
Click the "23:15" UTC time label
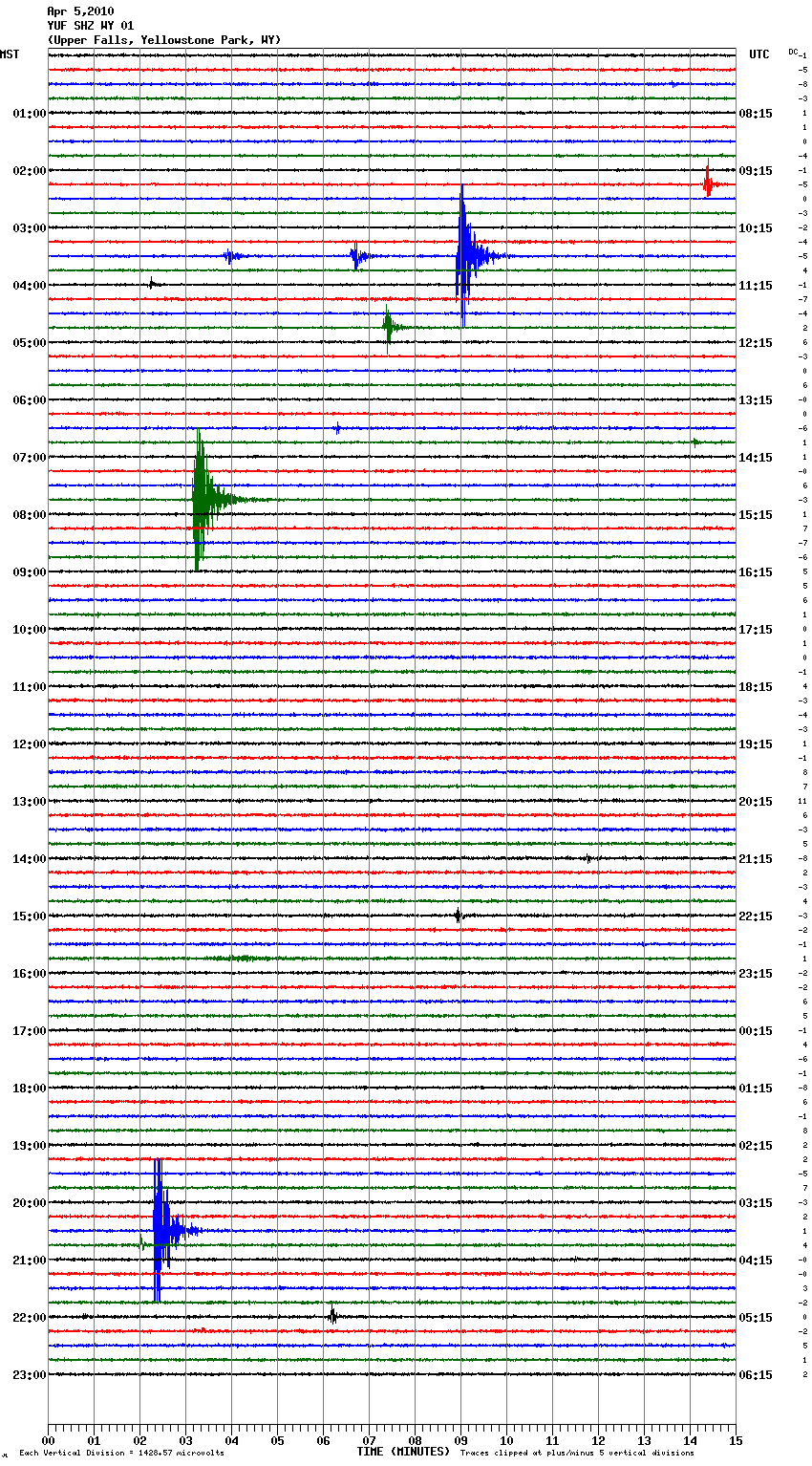coord(756,974)
